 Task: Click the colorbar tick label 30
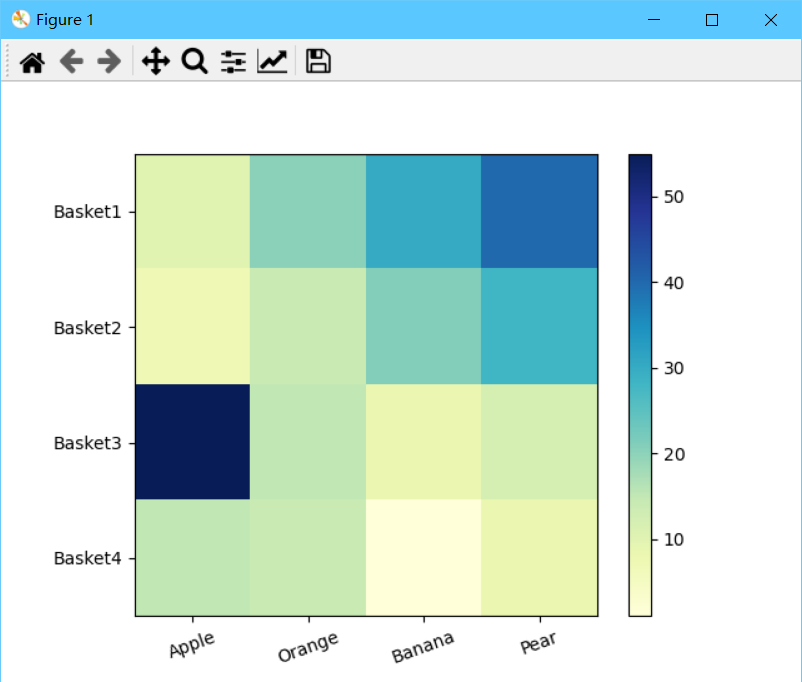click(674, 368)
